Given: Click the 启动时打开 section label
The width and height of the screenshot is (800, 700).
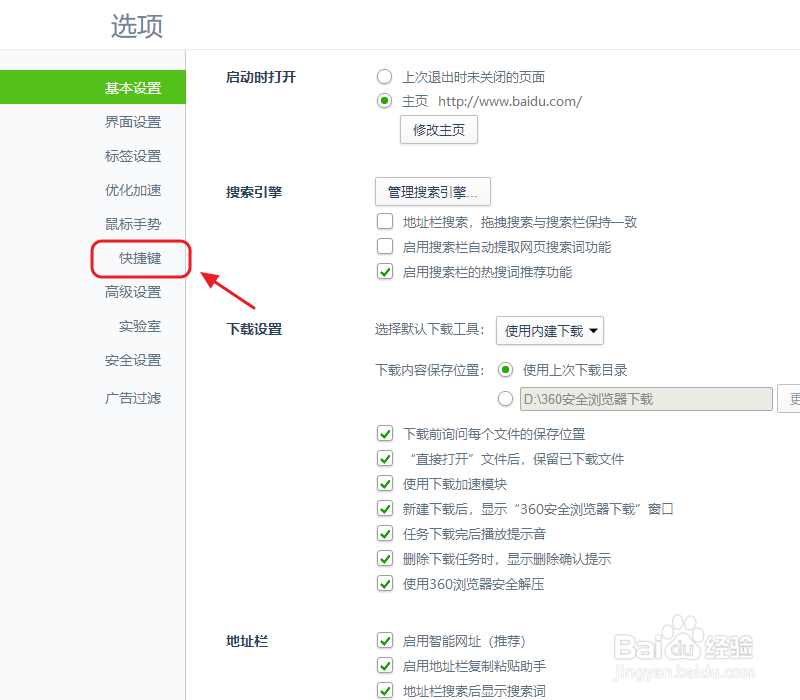Looking at the screenshot, I should tap(261, 77).
